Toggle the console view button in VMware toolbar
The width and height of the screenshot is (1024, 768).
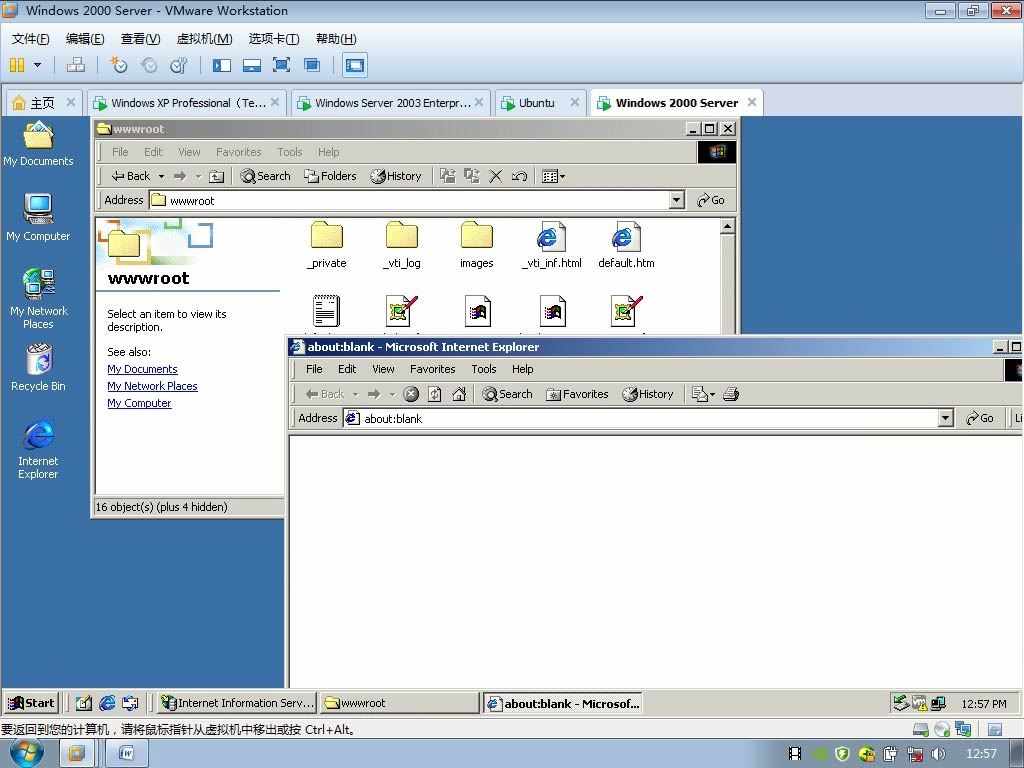coord(355,65)
